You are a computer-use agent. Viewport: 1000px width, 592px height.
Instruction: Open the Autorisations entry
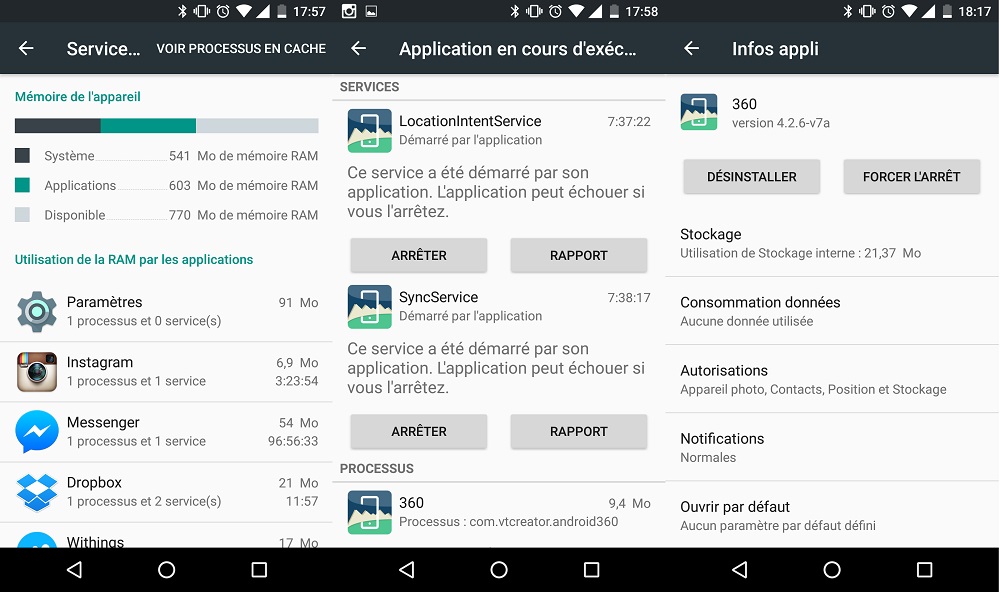(830, 379)
